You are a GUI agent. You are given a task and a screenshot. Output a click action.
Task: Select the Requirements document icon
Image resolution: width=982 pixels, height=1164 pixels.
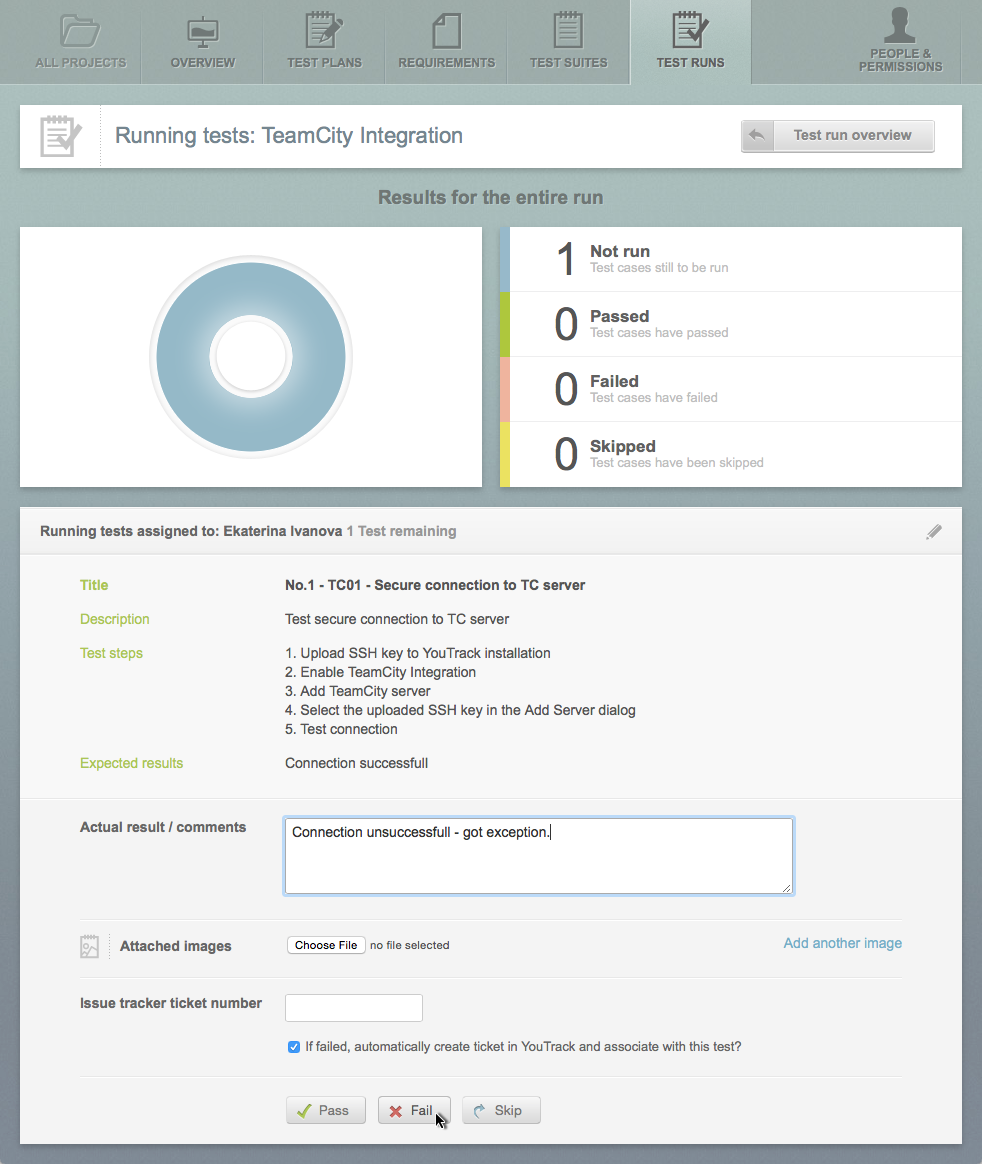(446, 30)
